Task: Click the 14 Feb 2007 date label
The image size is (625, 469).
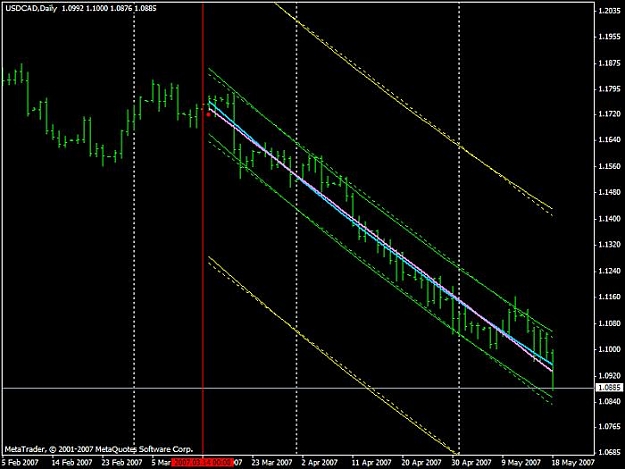Action: point(72,463)
